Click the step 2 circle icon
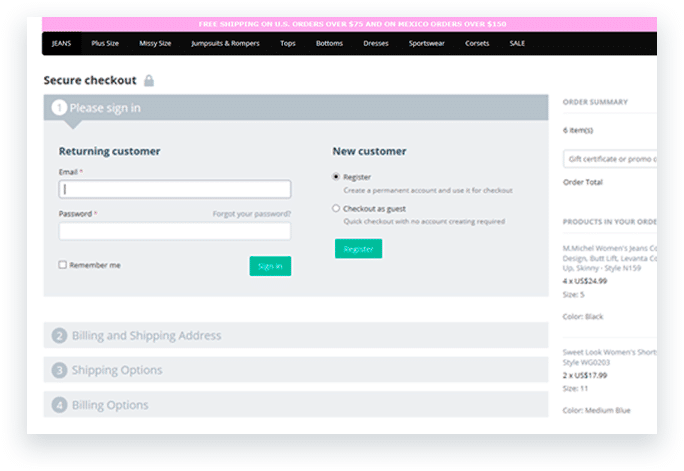 pyautogui.click(x=59, y=336)
